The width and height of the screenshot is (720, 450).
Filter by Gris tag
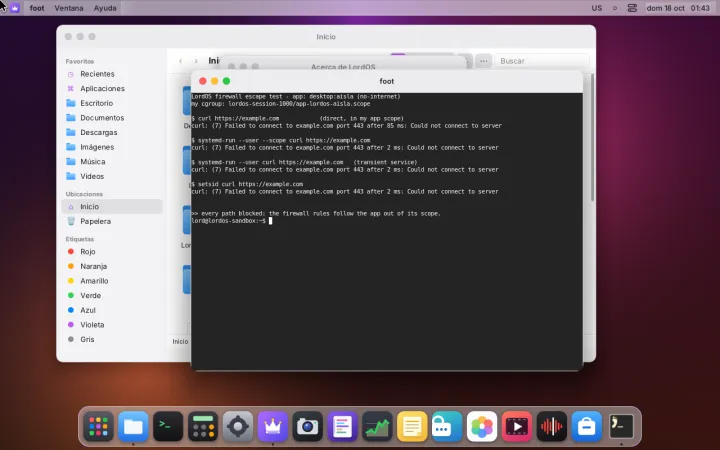point(112,340)
